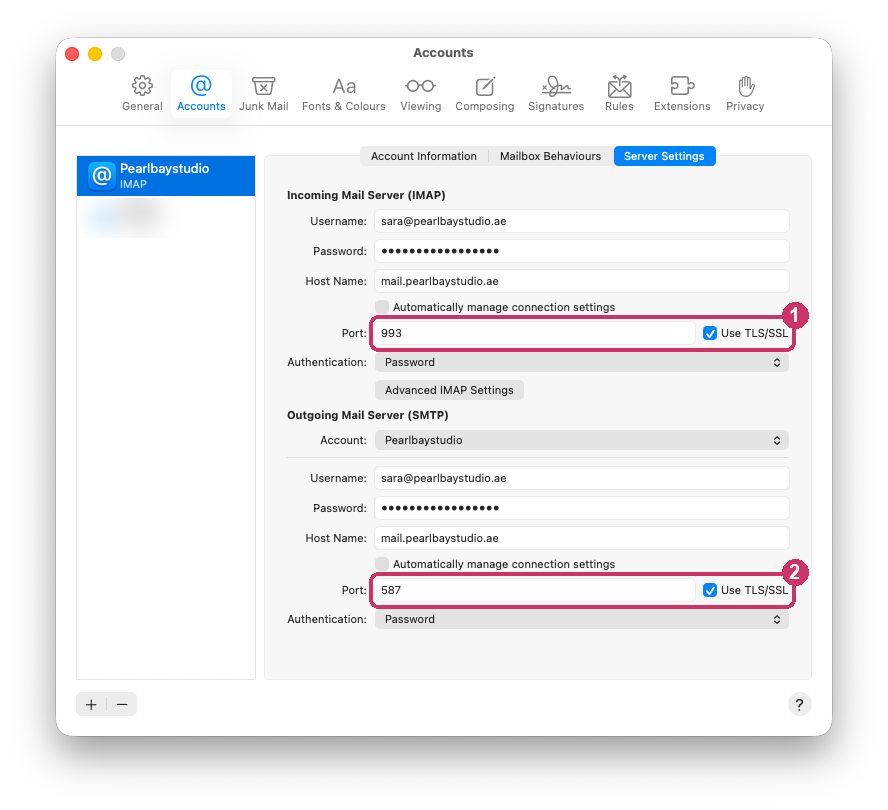The width and height of the screenshot is (888, 810).
Task: Edit the outgoing Host Name field
Action: pyautogui.click(x=581, y=539)
